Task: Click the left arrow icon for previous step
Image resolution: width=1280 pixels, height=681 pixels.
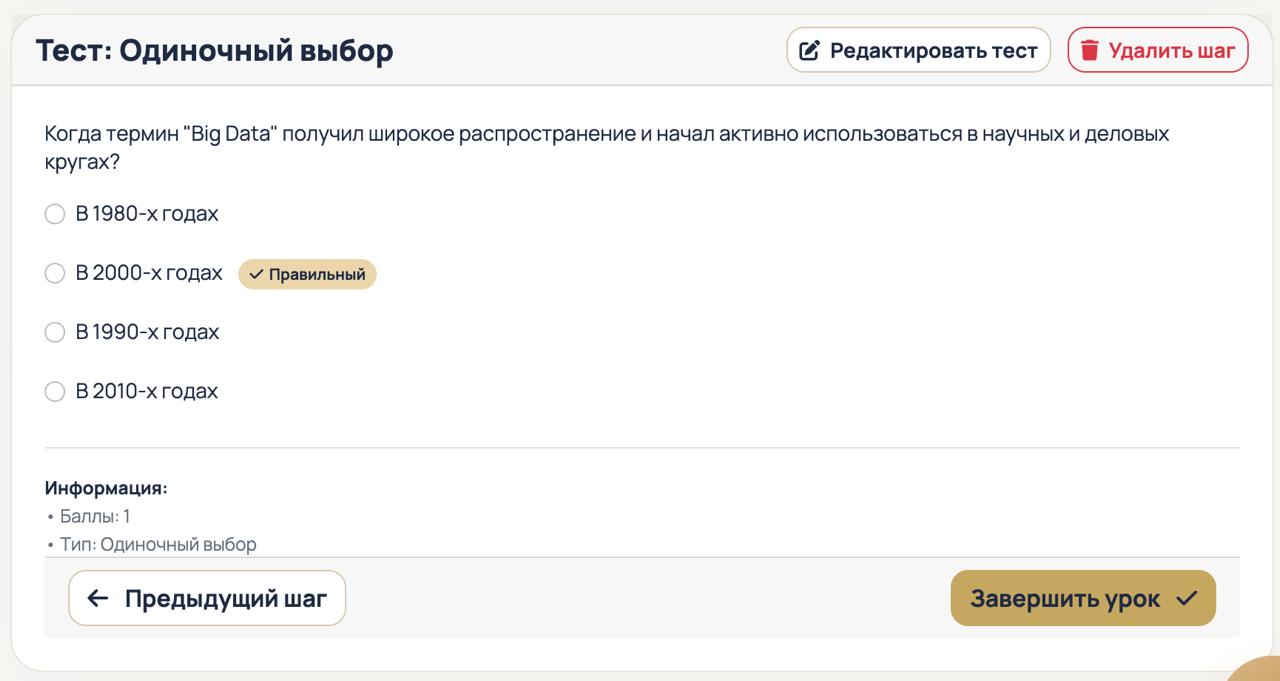Action: (x=98, y=598)
